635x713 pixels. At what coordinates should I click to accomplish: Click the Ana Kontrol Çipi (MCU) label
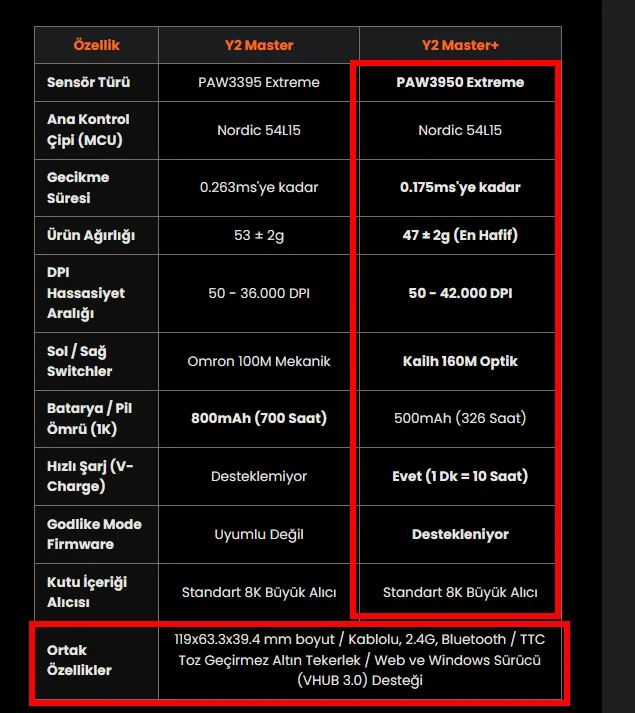[x=88, y=130]
